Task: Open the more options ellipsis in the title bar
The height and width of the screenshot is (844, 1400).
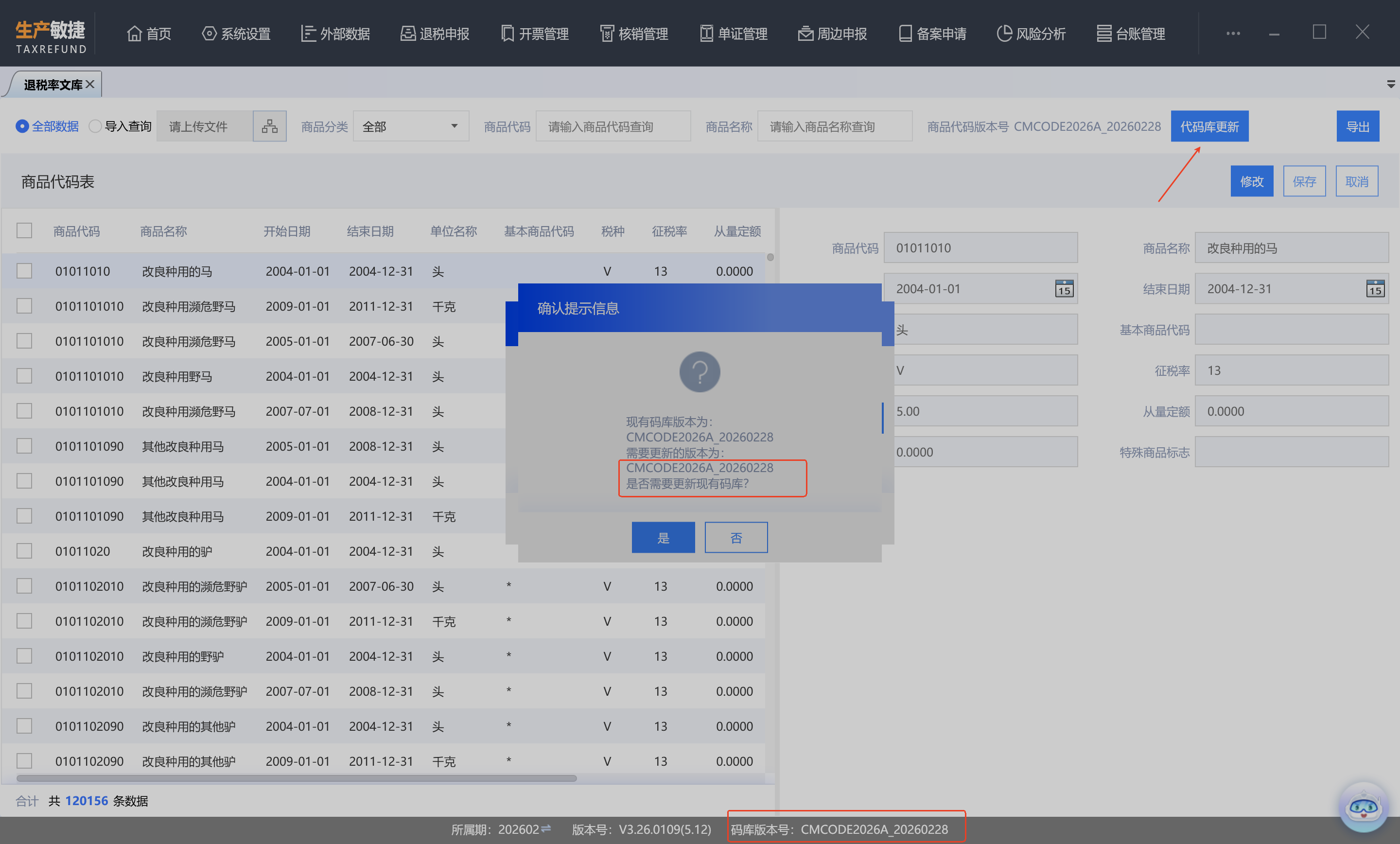Action: 1233,33
